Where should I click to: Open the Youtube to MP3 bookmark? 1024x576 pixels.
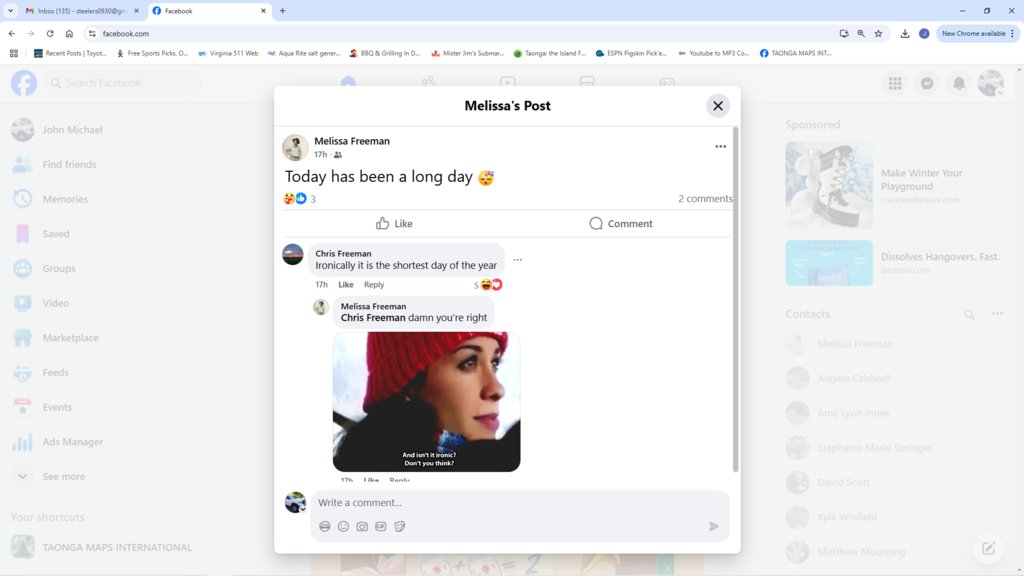click(714, 53)
